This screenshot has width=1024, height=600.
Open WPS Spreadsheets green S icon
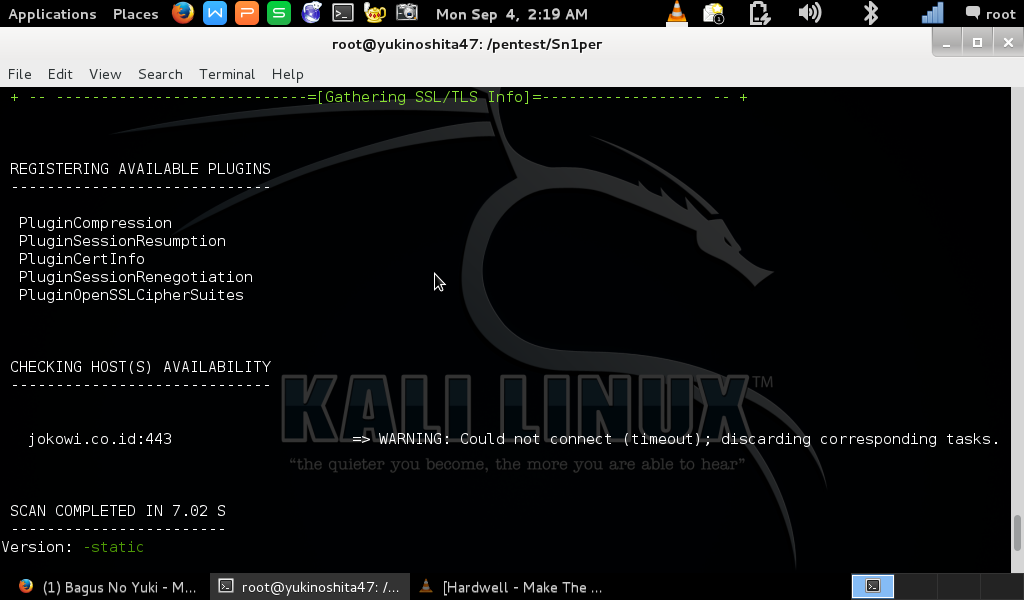(x=279, y=13)
